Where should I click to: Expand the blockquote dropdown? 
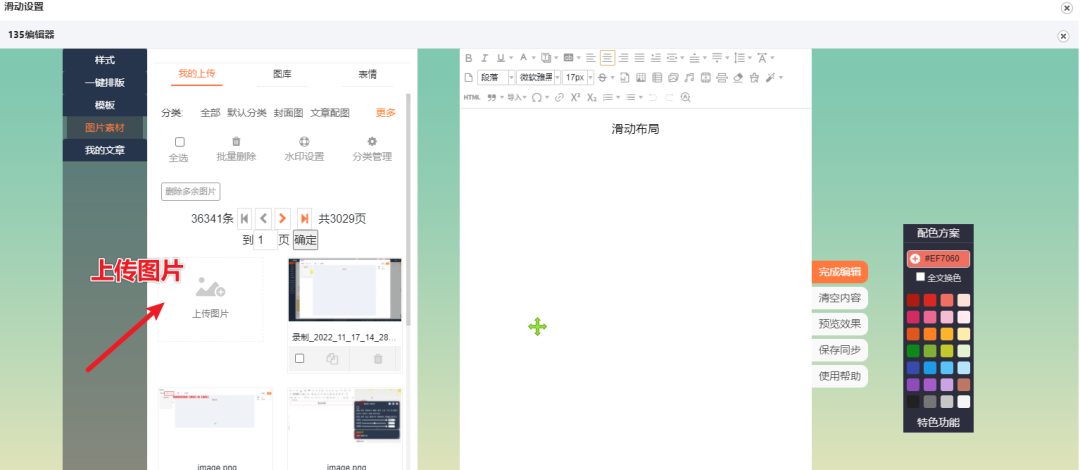click(x=501, y=97)
